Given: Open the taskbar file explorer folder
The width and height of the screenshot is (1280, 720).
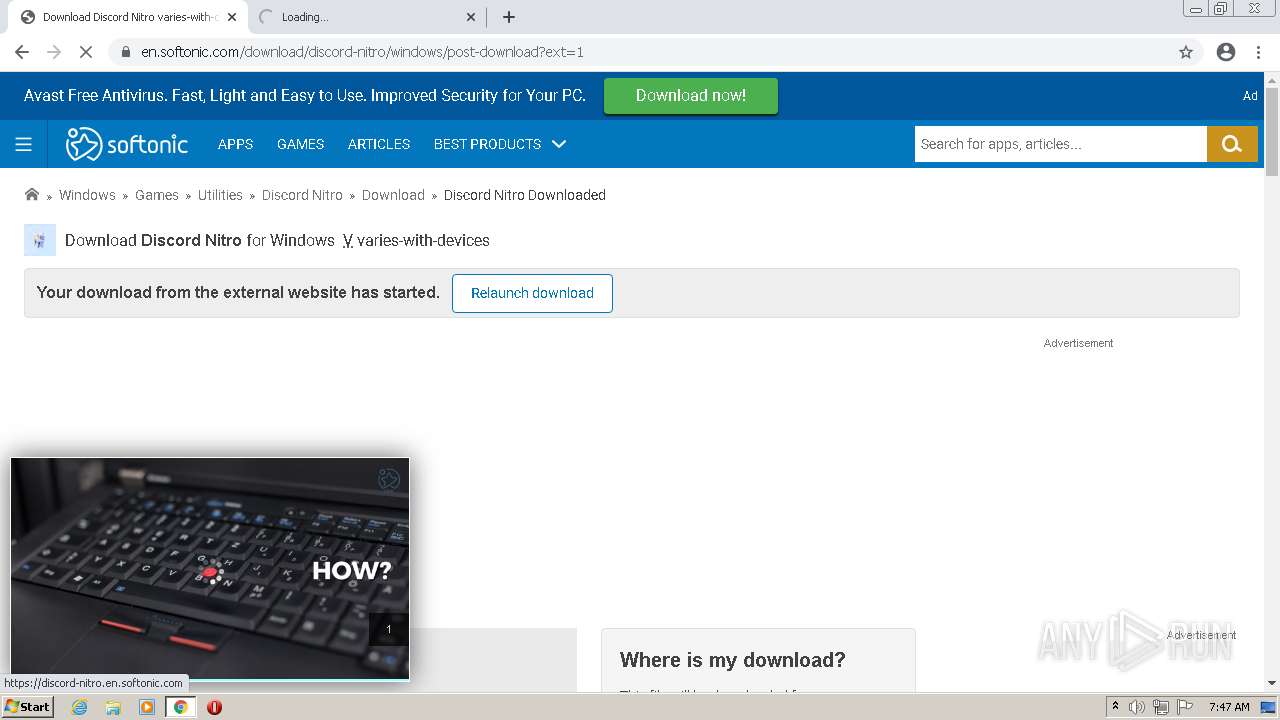Looking at the screenshot, I should [113, 707].
